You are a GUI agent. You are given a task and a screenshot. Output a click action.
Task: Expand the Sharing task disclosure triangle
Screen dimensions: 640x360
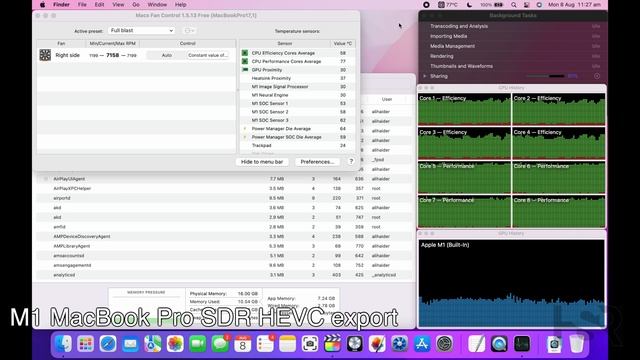pyautogui.click(x=425, y=76)
